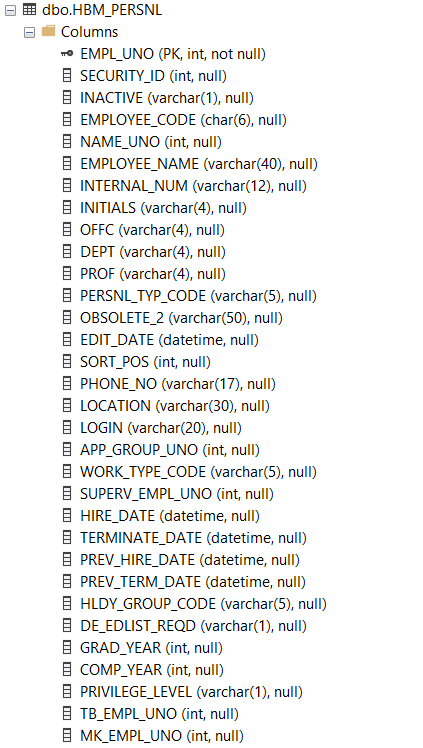Click the column icon beside SECURITY_ID

coord(67,76)
